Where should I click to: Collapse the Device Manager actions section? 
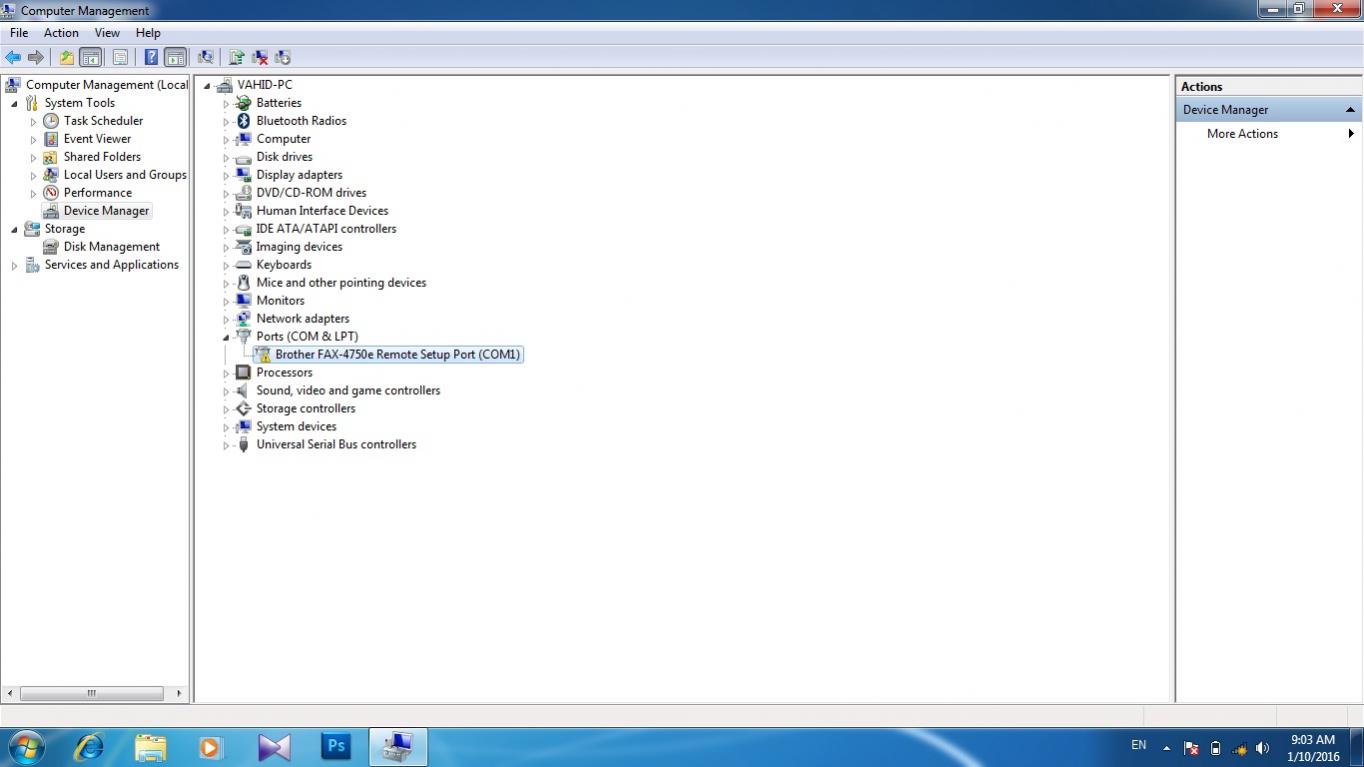pos(1350,110)
